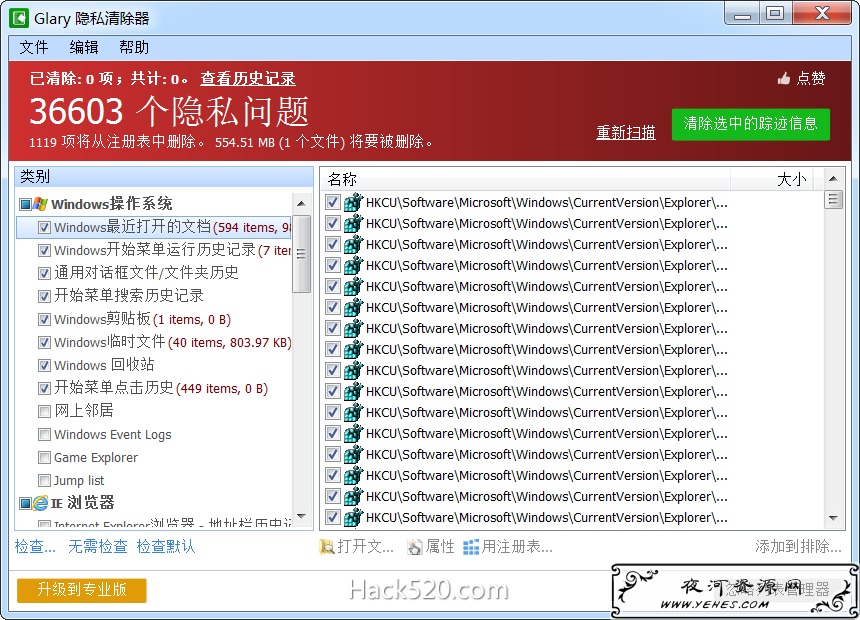Viewport: 860px width, 620px height.
Task: Toggle the Windows临时文件 checkbox
Action: point(44,342)
